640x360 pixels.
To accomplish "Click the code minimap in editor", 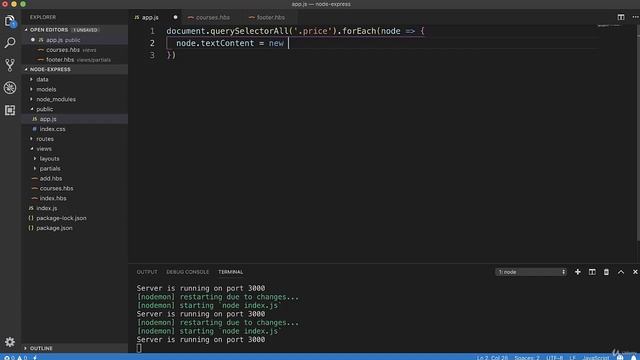I will [x=608, y=26].
